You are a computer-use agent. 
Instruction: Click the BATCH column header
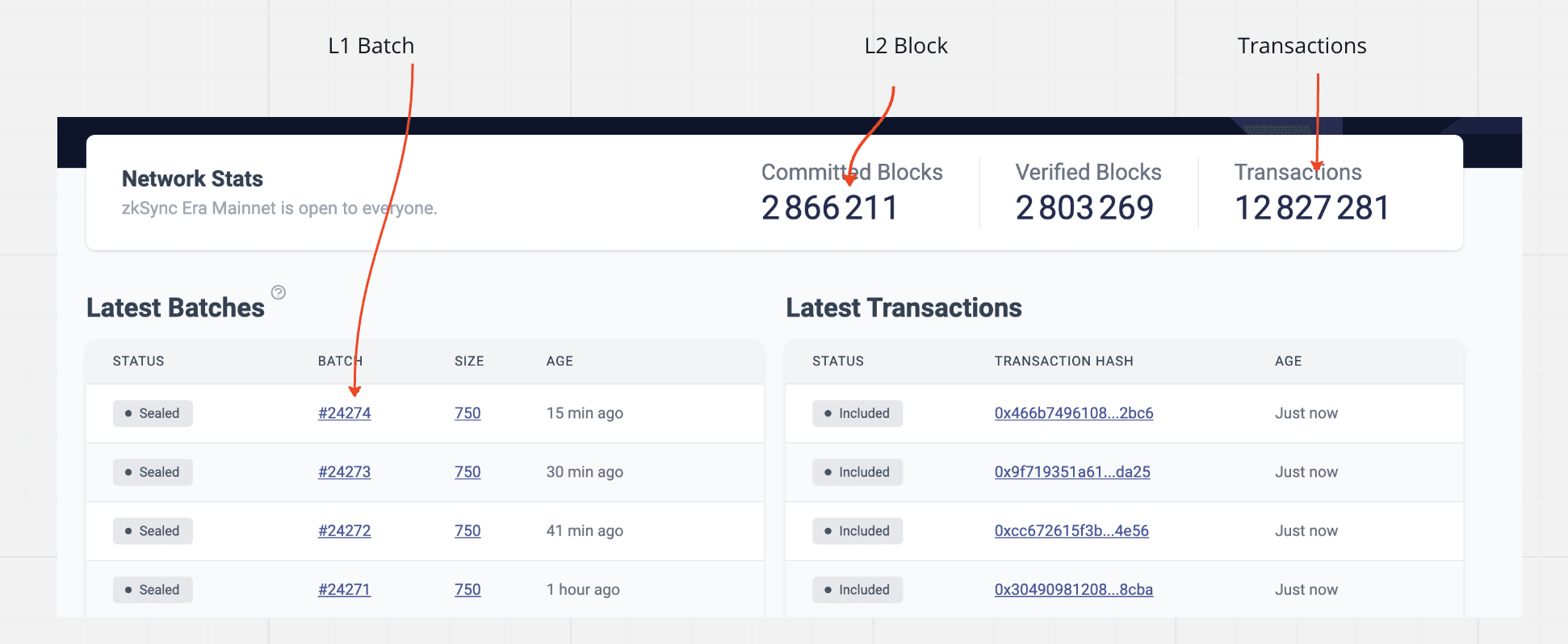pyautogui.click(x=340, y=362)
